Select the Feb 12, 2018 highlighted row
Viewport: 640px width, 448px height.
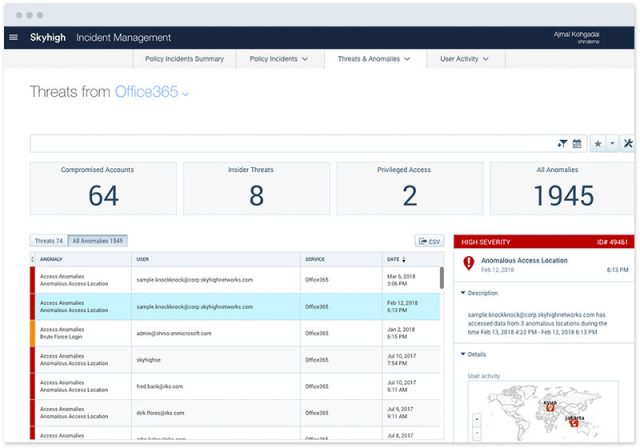click(235, 306)
